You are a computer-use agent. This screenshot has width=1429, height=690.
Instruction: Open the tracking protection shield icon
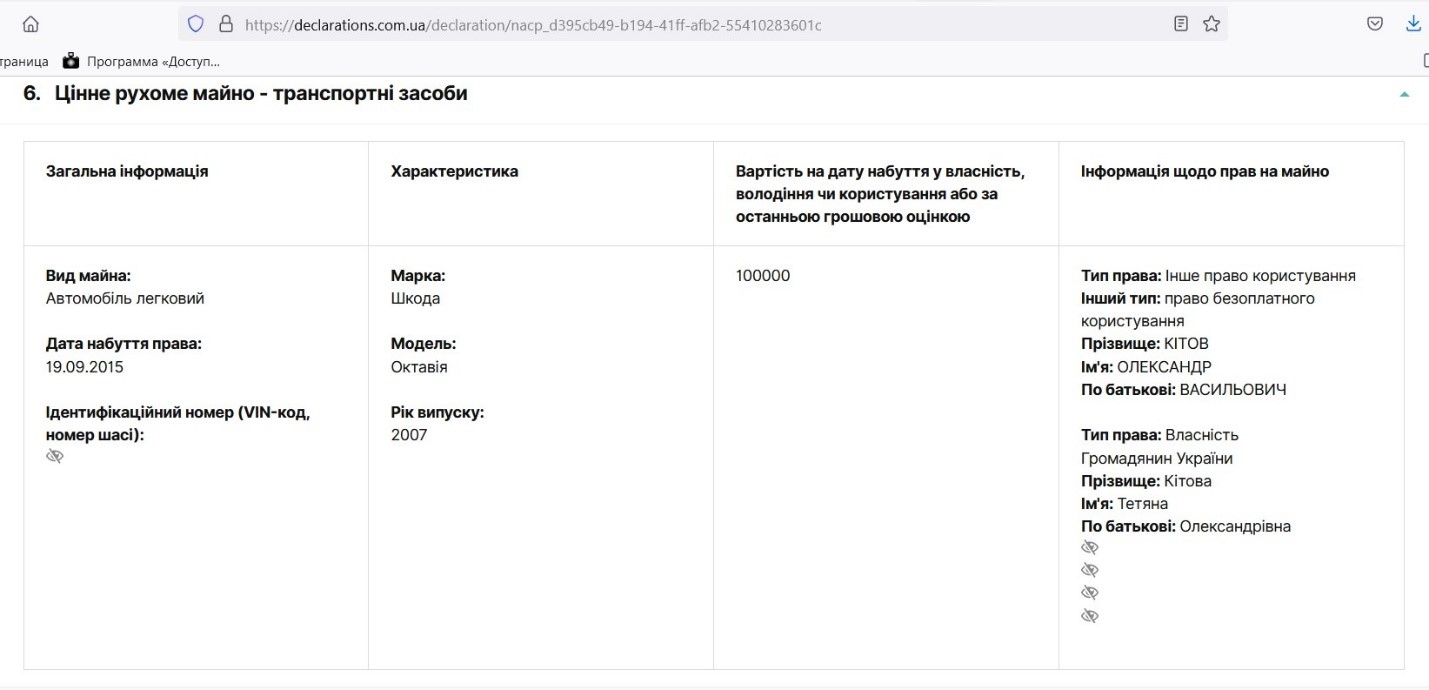pyautogui.click(x=196, y=24)
